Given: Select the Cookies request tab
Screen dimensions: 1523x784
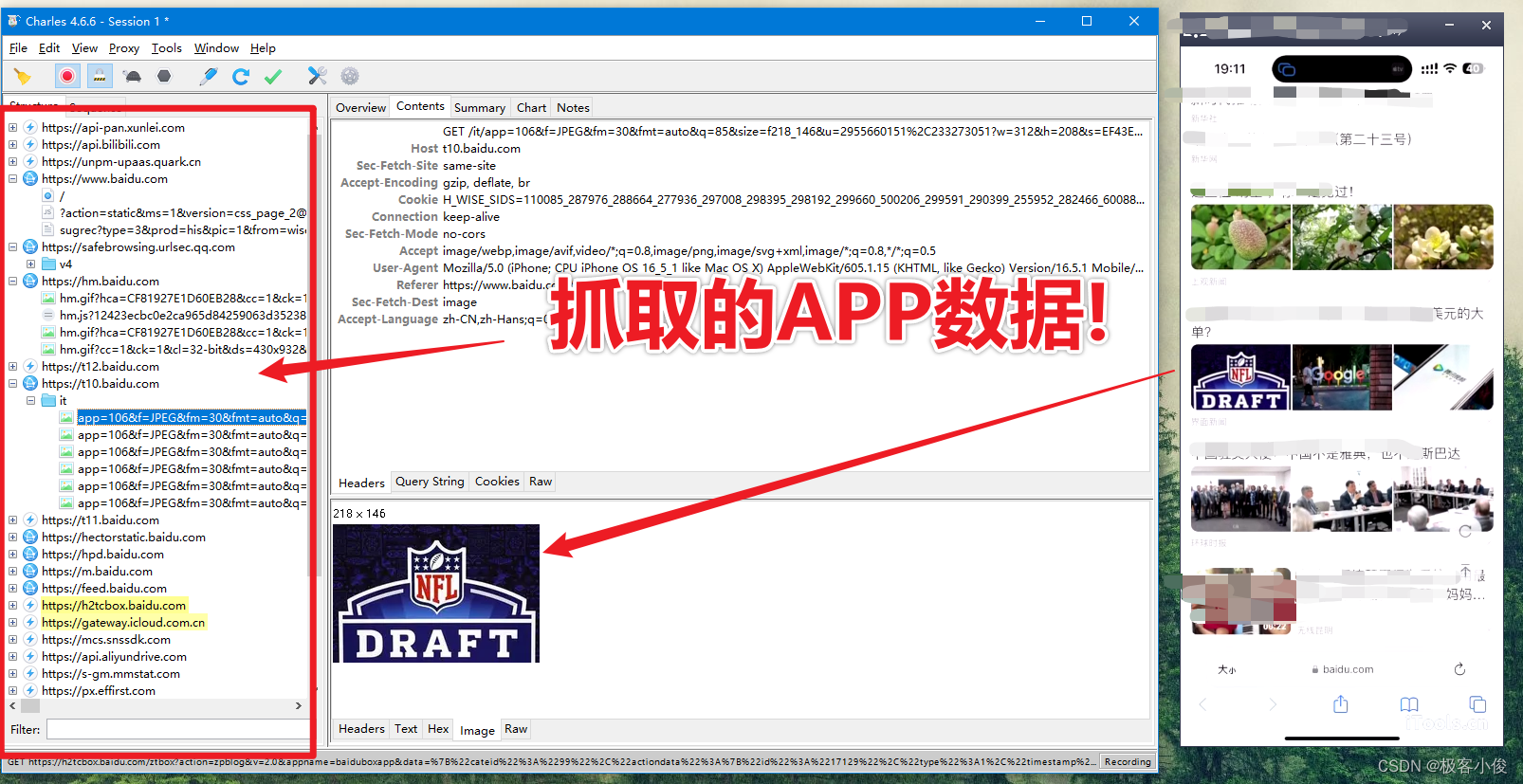Looking at the screenshot, I should [497, 482].
